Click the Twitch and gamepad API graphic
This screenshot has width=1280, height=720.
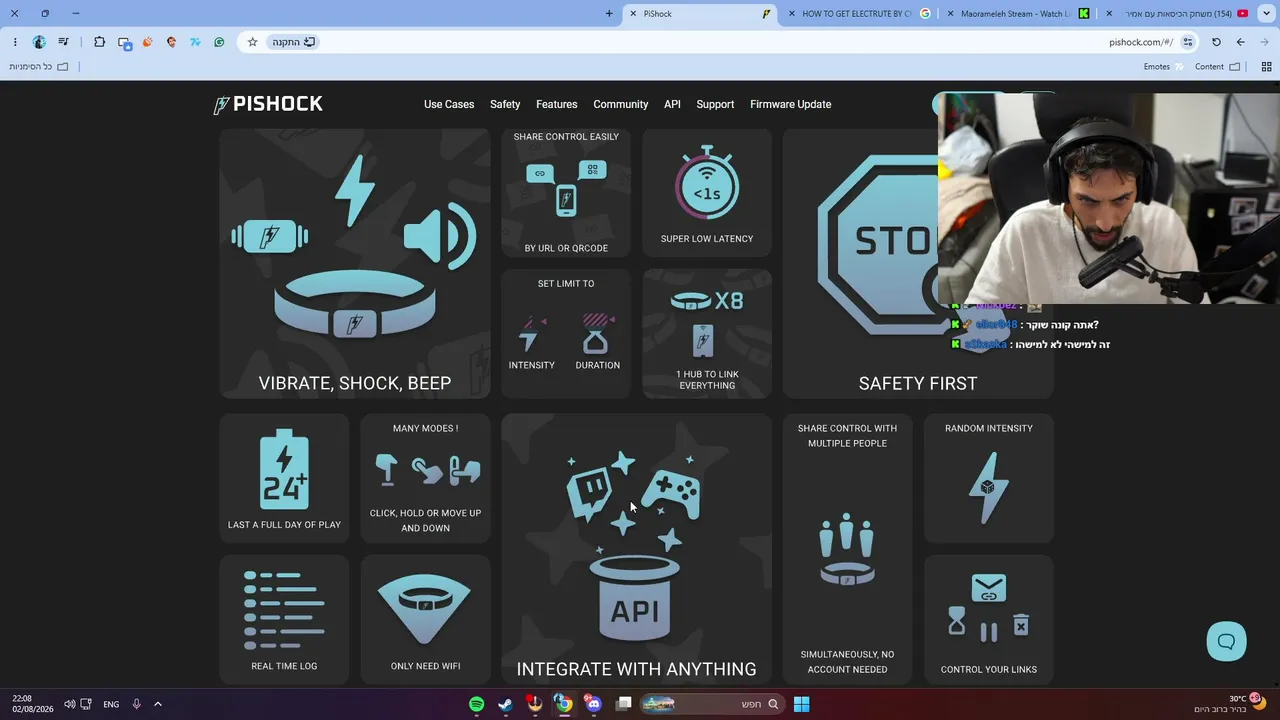pyautogui.click(x=636, y=545)
